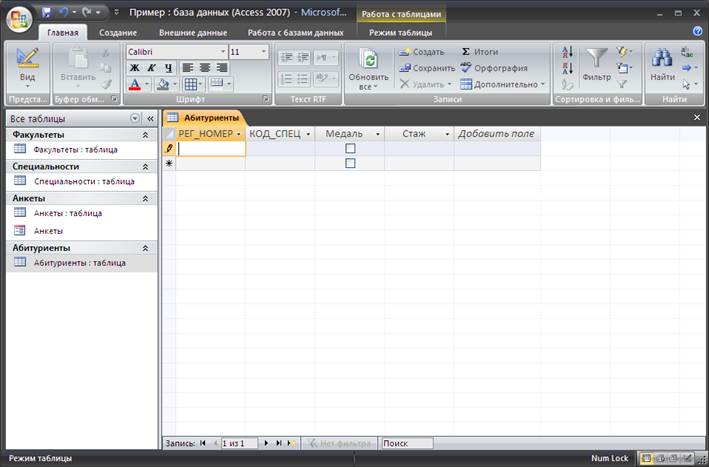Collapse the Анкеты group in the navigation pane

pyautogui.click(x=145, y=198)
